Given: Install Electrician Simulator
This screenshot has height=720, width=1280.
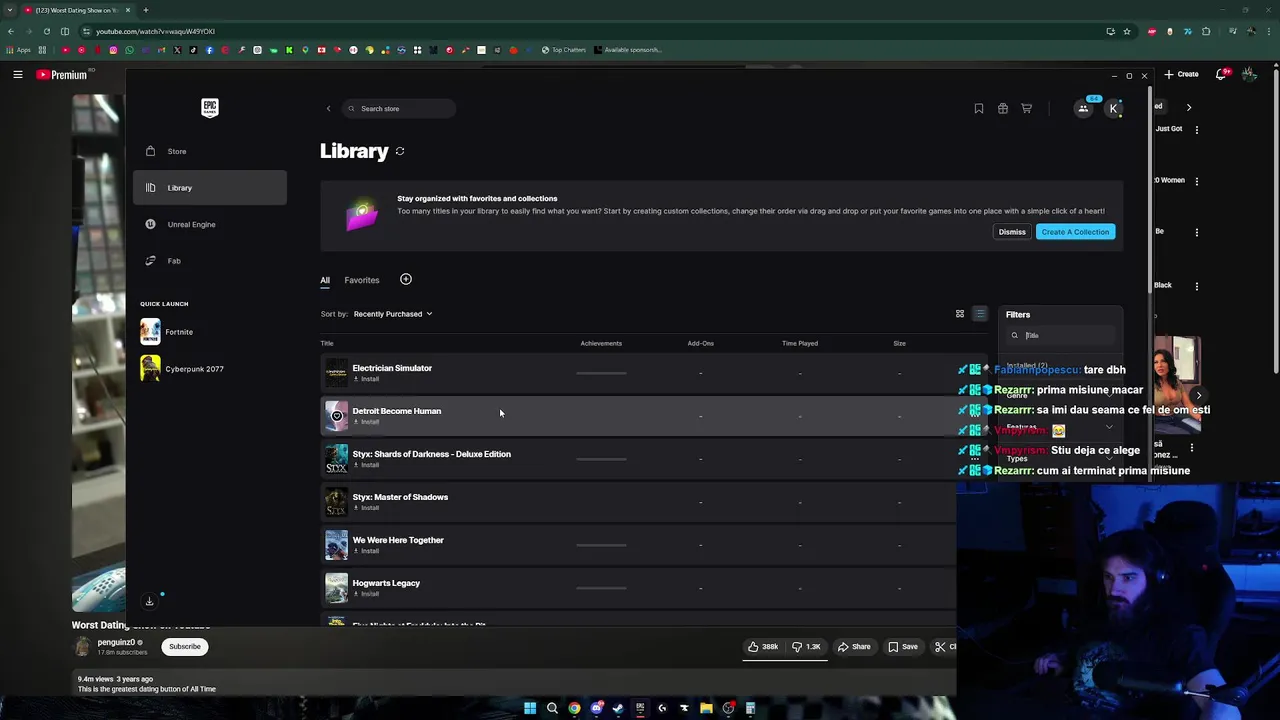Looking at the screenshot, I should 366,379.
